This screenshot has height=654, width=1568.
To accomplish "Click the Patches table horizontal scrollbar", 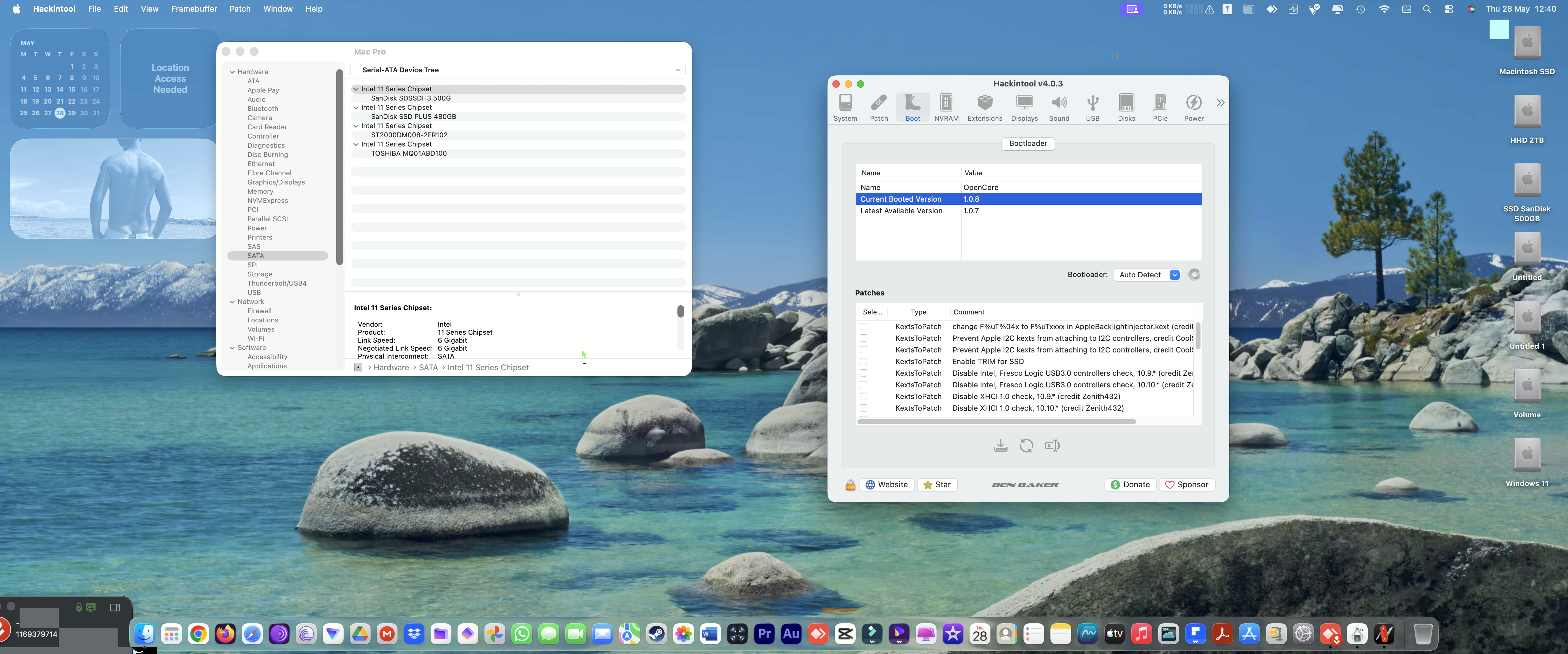I will [996, 421].
